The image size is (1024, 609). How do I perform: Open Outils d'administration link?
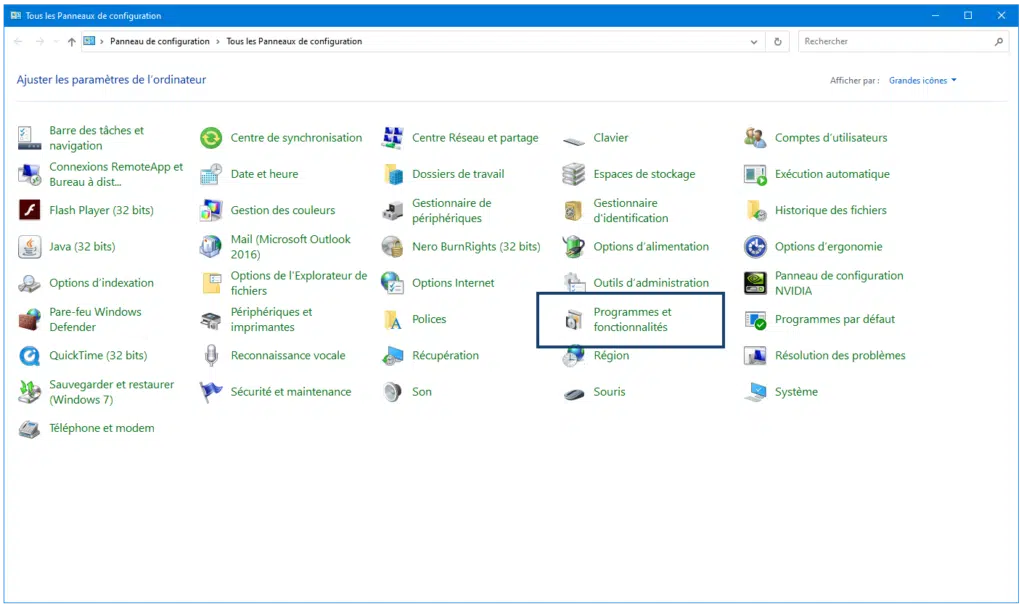click(650, 283)
